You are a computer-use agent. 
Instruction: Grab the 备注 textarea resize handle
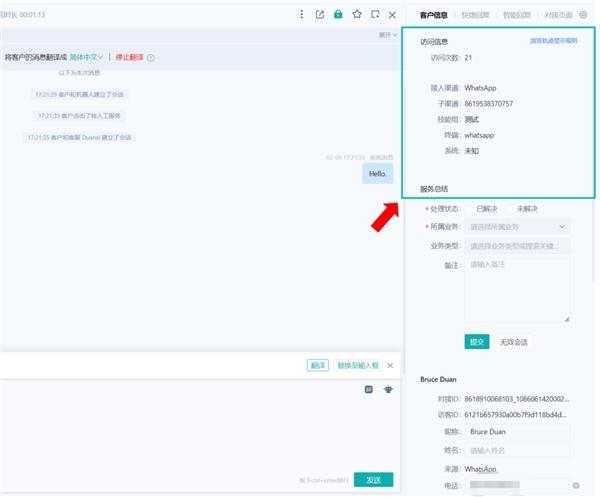pos(567,319)
